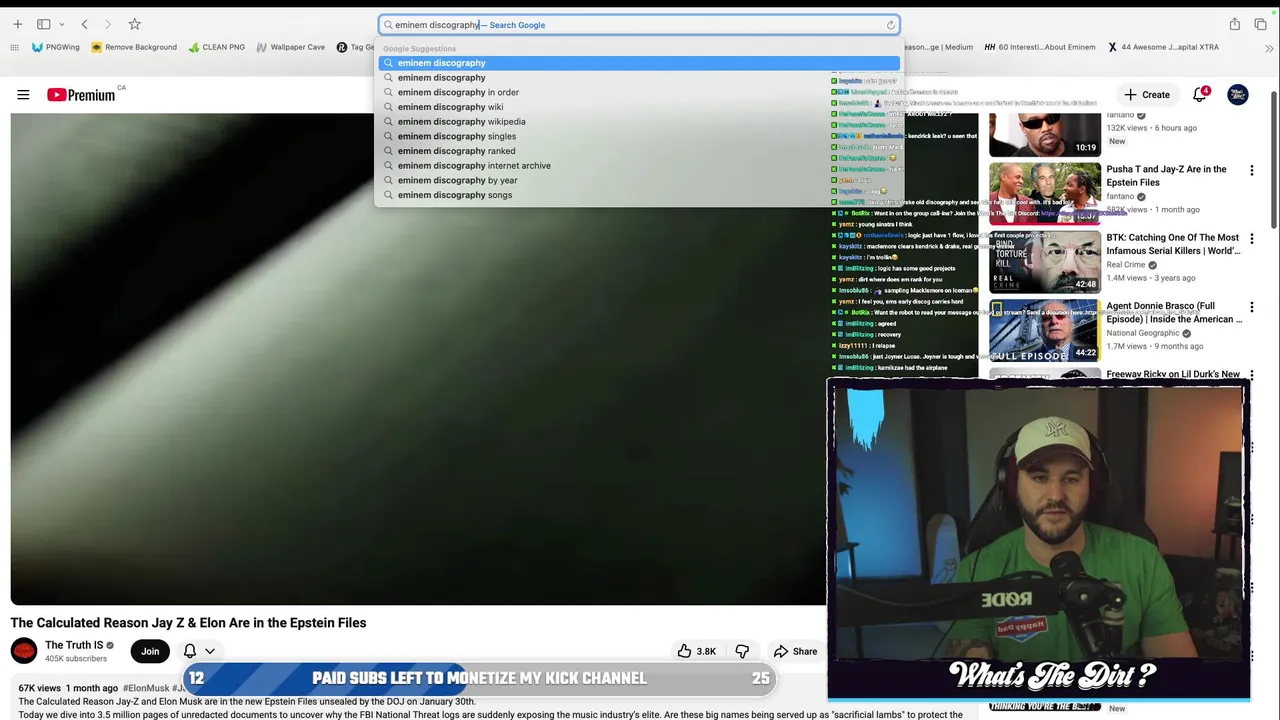Viewport: 1280px width, 720px height.
Task: Open YouTube notifications bell with badge
Action: point(1200,95)
